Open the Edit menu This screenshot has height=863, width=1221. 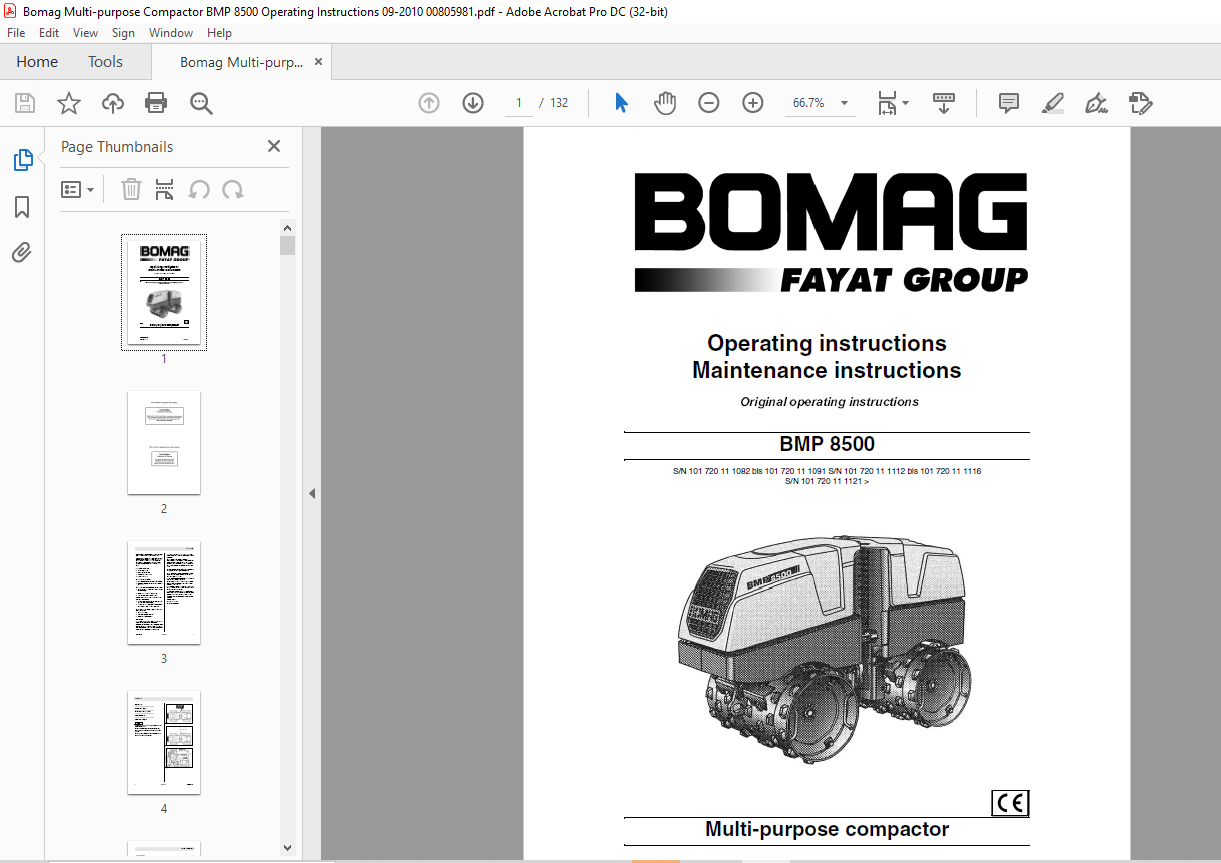(x=49, y=33)
